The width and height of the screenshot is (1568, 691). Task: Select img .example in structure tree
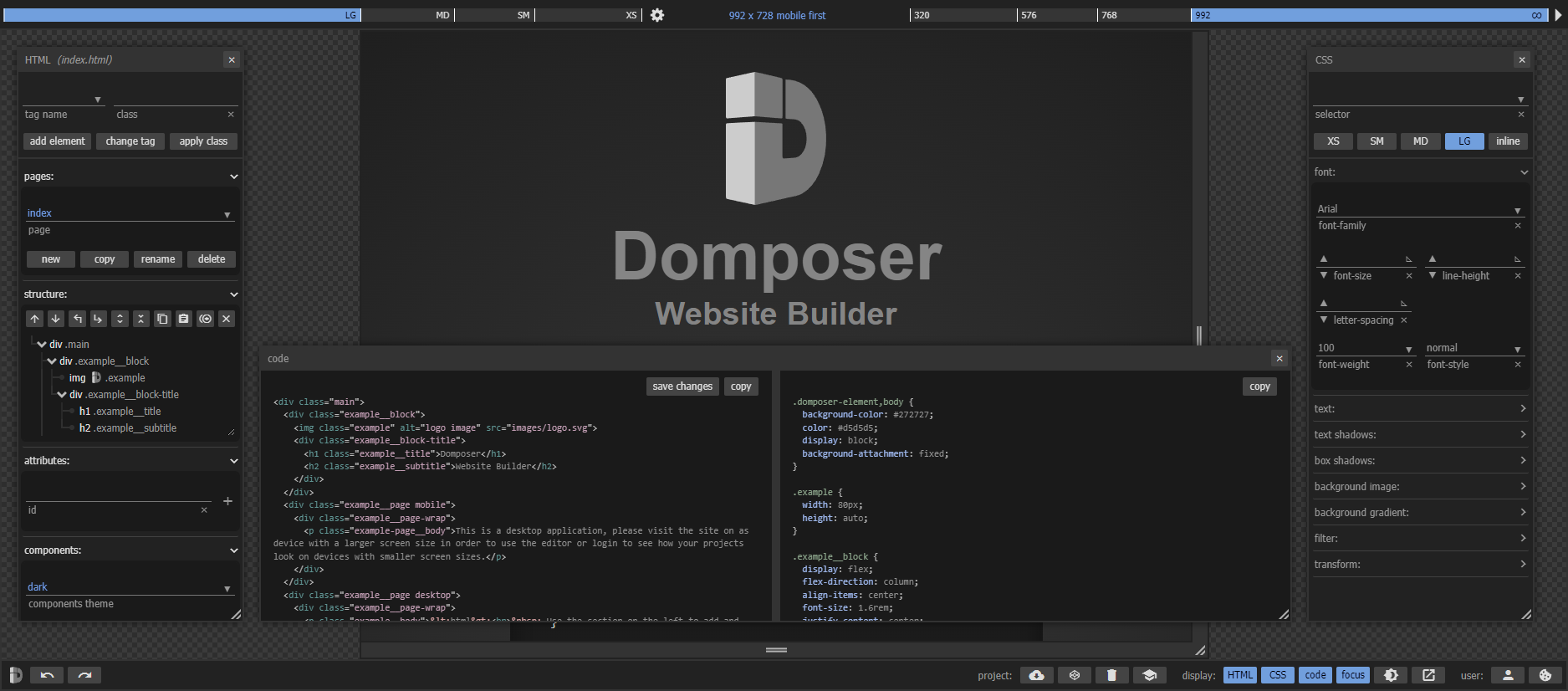pyautogui.click(x=107, y=378)
